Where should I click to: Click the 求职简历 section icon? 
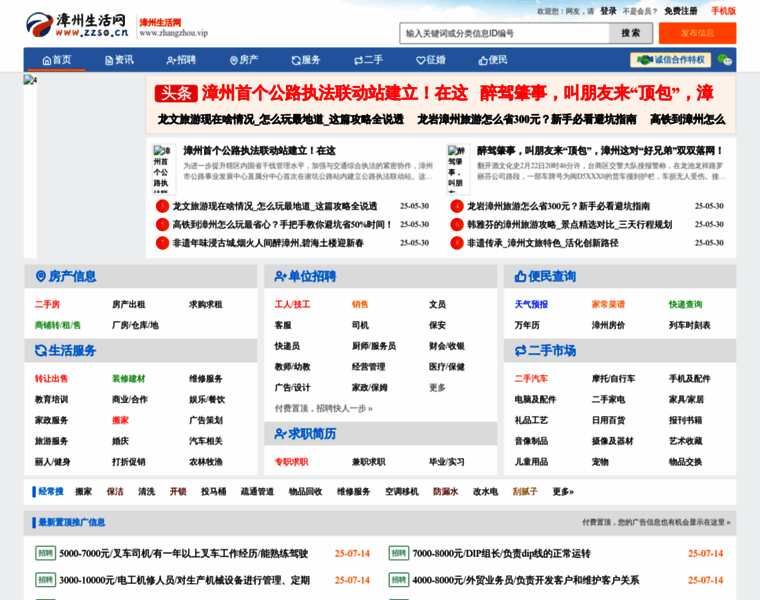point(281,434)
